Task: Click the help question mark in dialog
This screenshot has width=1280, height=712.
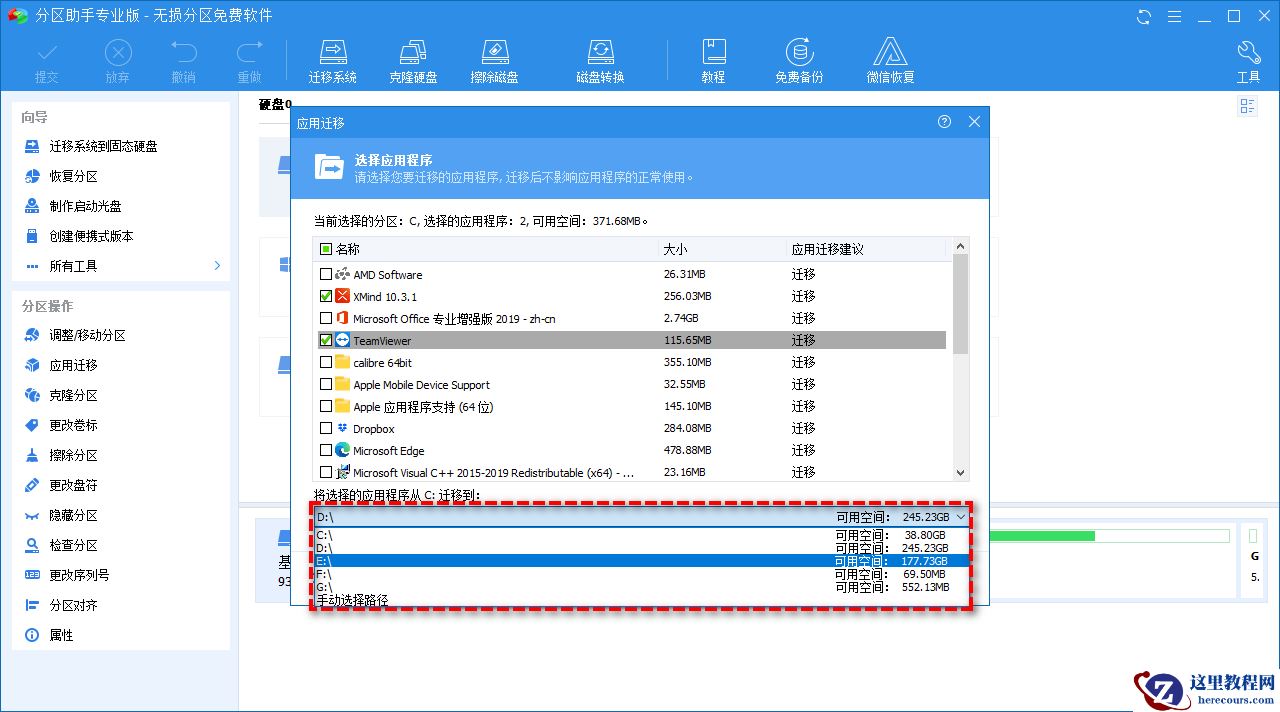Action: (944, 121)
